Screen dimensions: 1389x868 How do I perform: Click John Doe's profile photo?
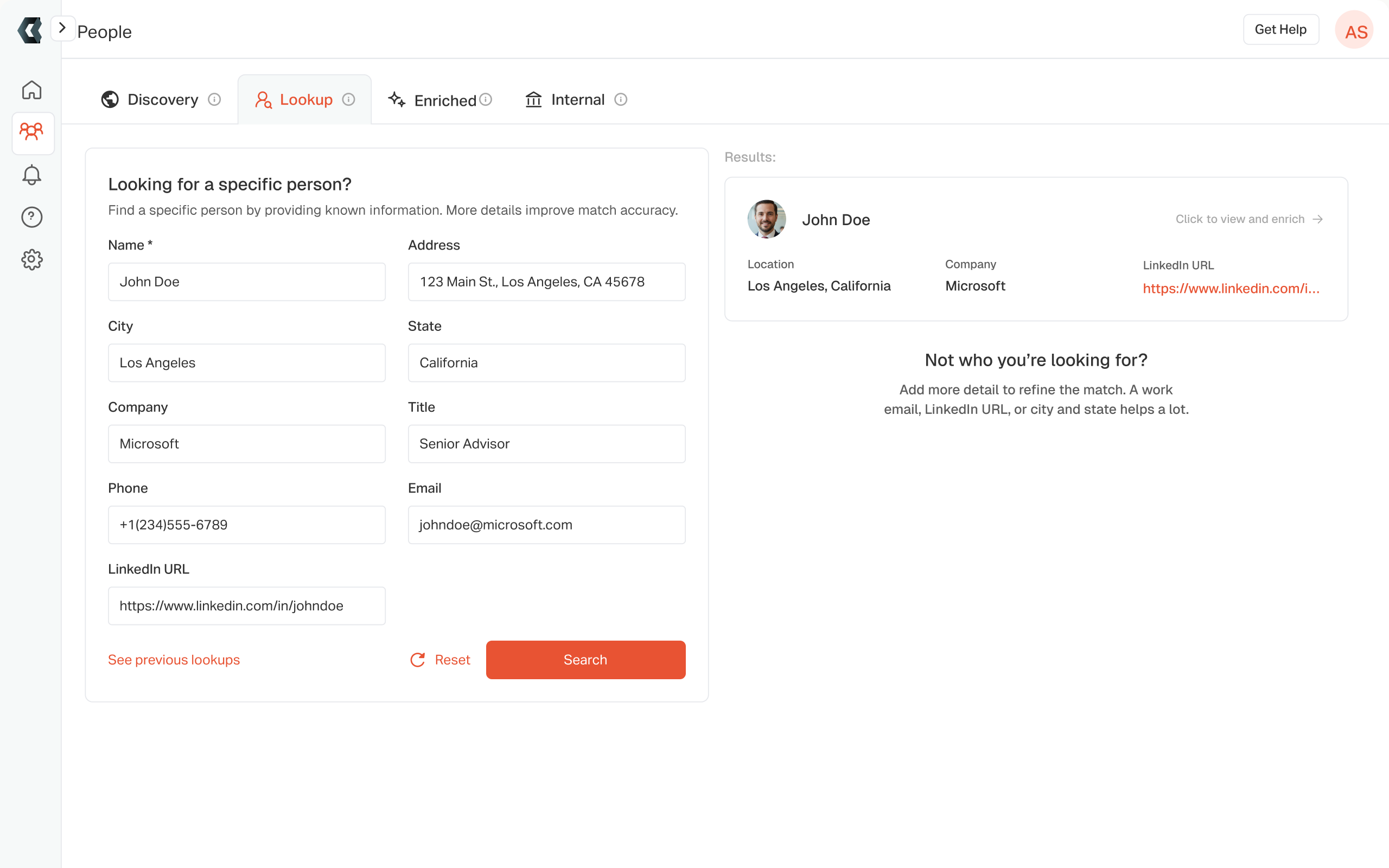(x=767, y=219)
